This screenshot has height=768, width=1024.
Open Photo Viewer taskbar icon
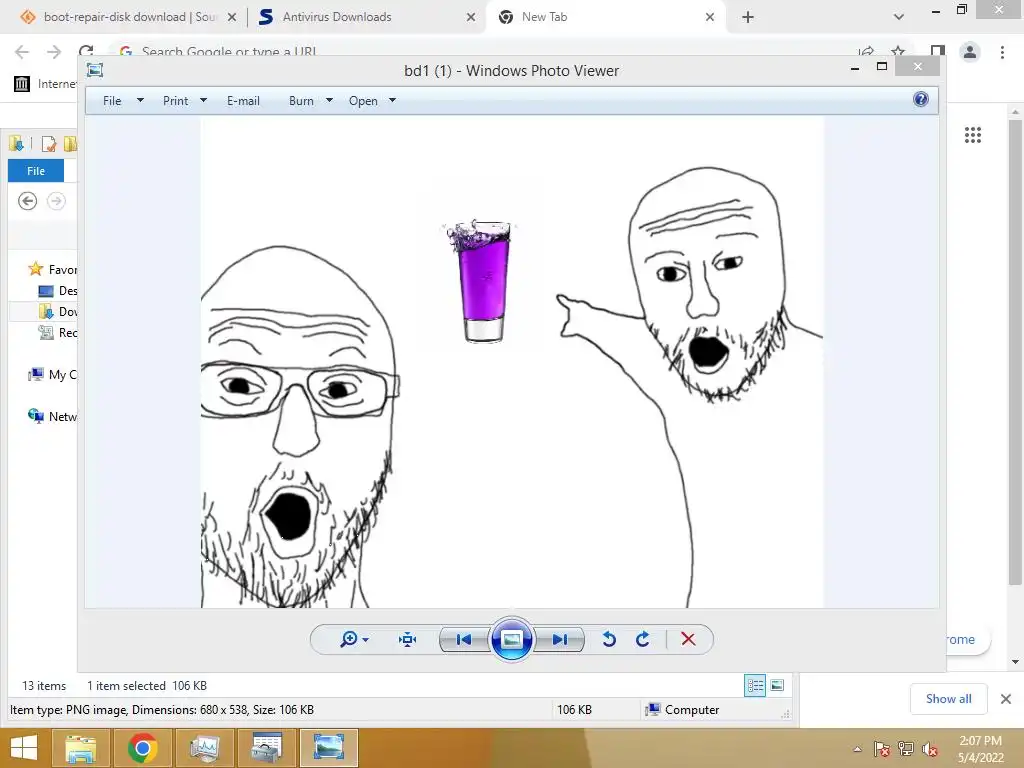click(328, 748)
